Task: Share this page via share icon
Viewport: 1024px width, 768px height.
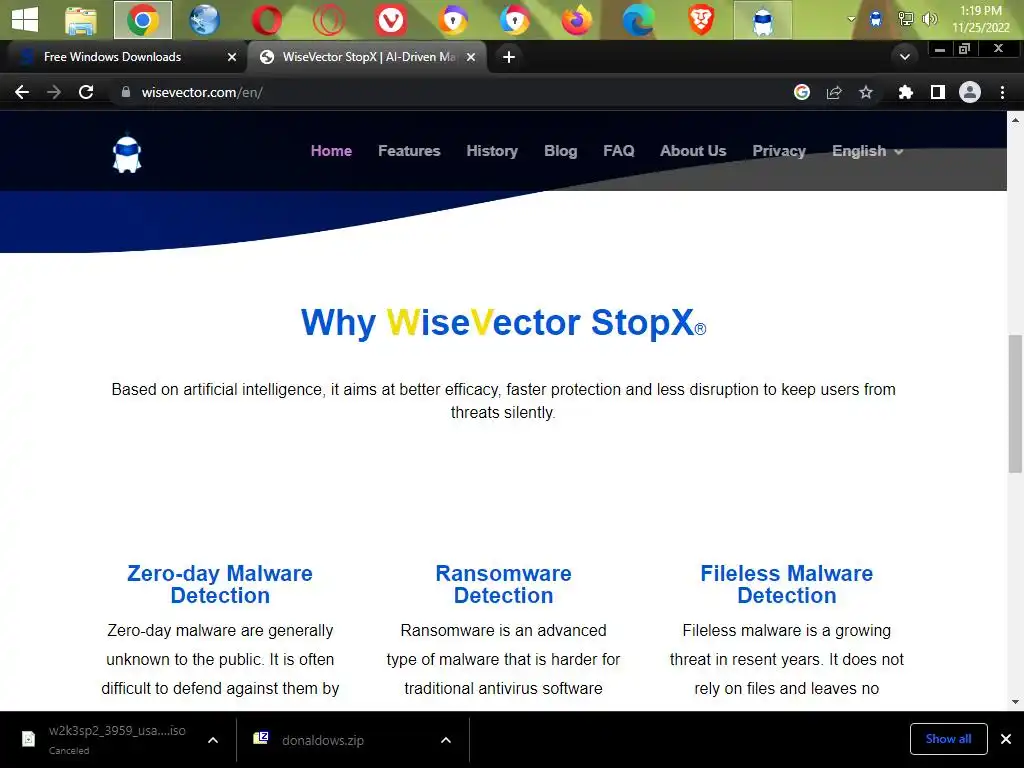Action: pos(834,92)
